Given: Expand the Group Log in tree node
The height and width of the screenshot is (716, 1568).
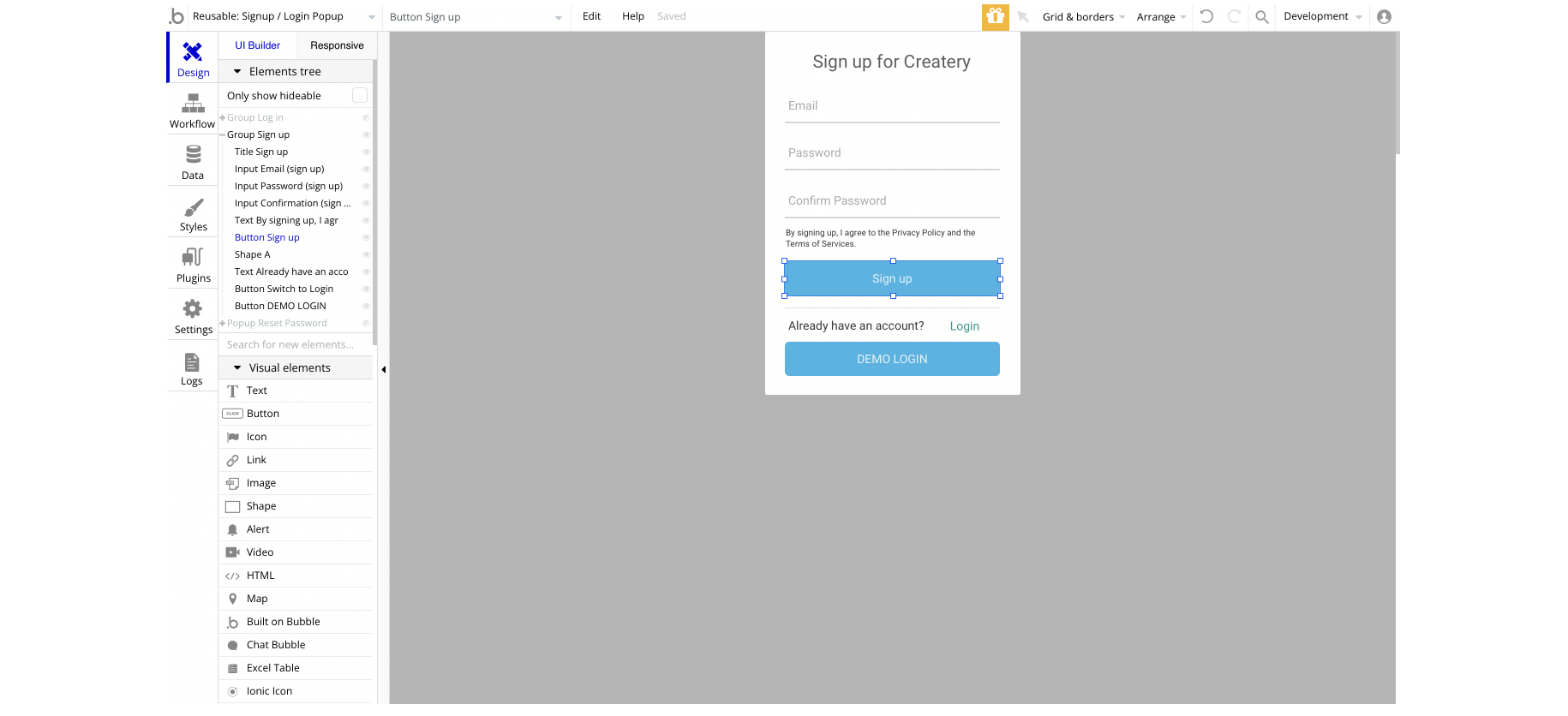Looking at the screenshot, I should click(x=223, y=117).
